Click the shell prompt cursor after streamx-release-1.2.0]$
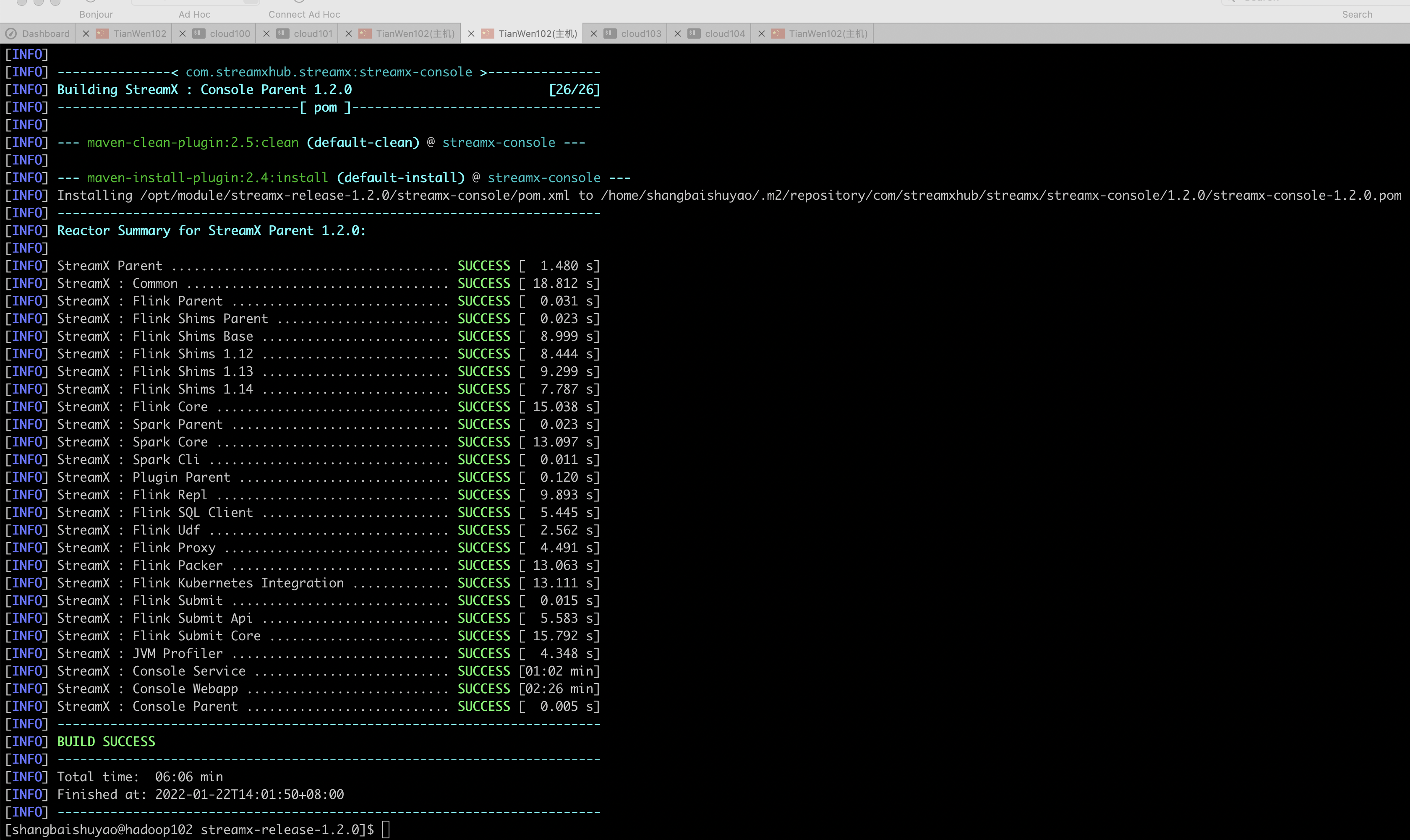Image resolution: width=1410 pixels, height=840 pixels. (x=386, y=830)
